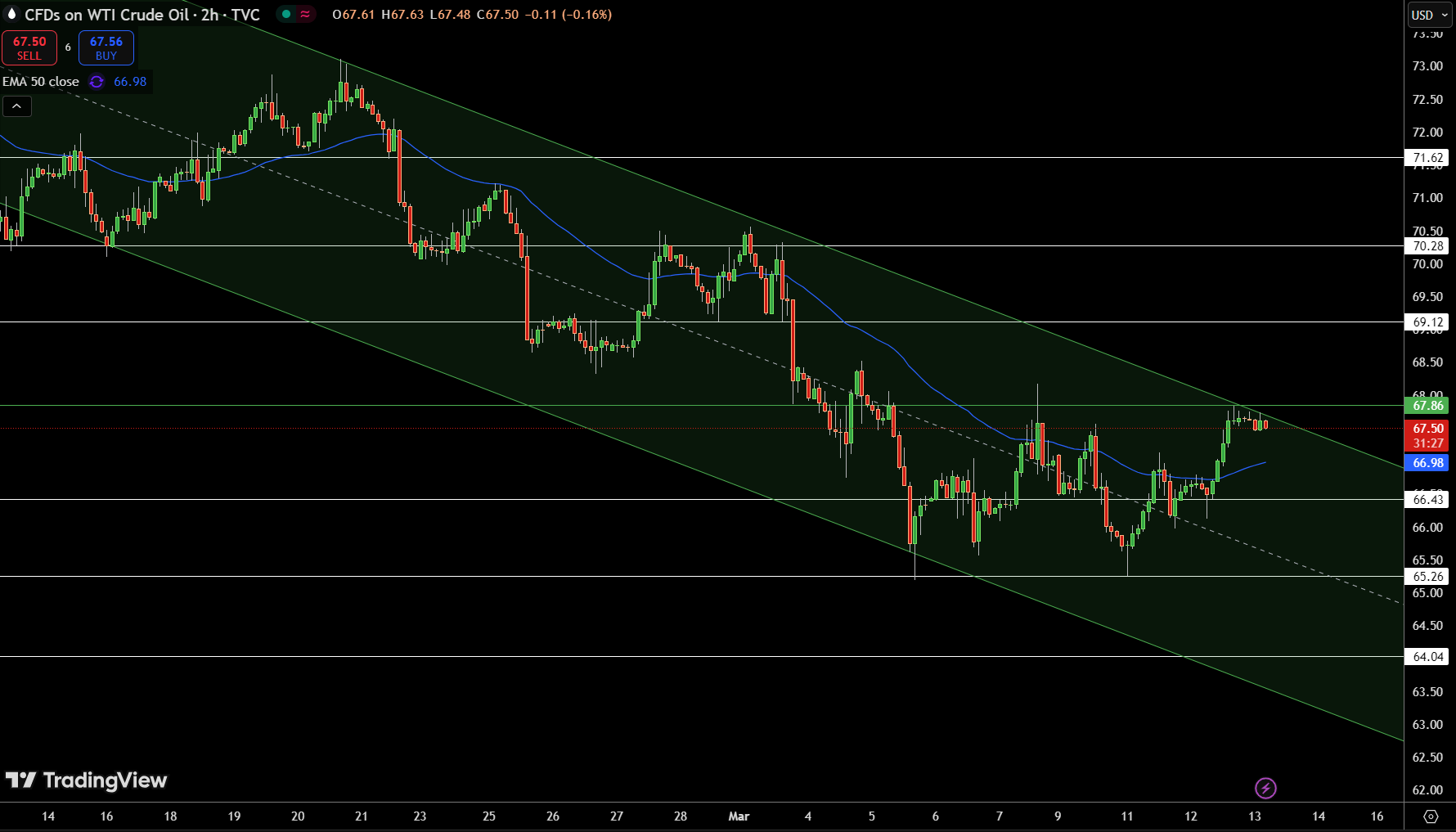
Task: Click the blue 66.98 EMA axis label
Action: 1427,463
